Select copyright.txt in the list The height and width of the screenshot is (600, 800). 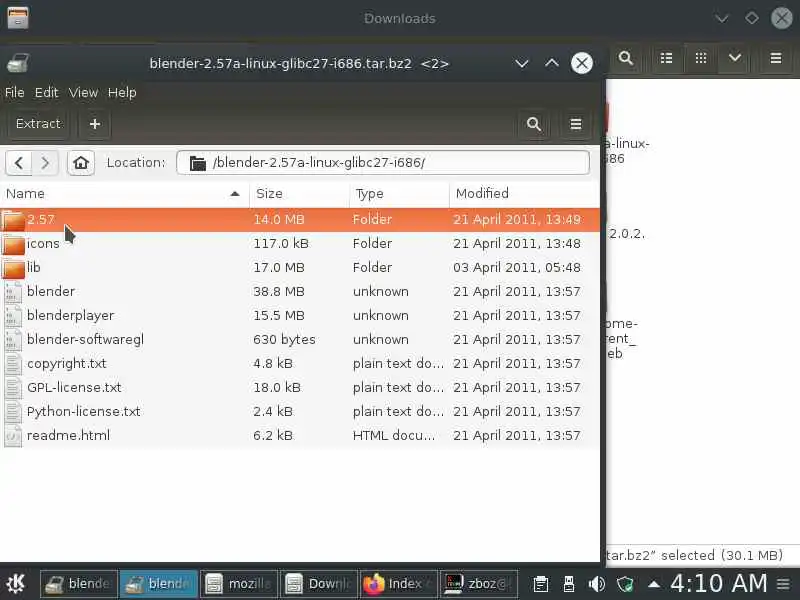300,363
